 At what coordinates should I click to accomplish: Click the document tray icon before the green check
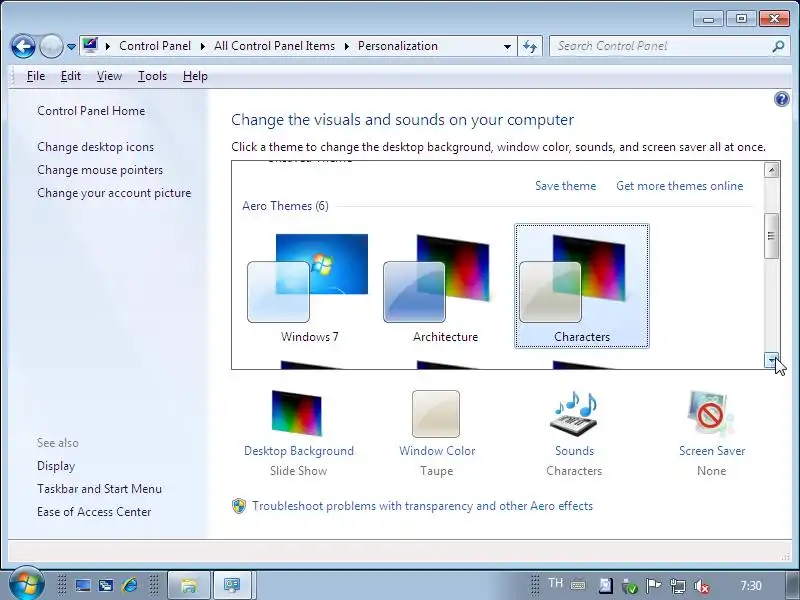(605, 586)
